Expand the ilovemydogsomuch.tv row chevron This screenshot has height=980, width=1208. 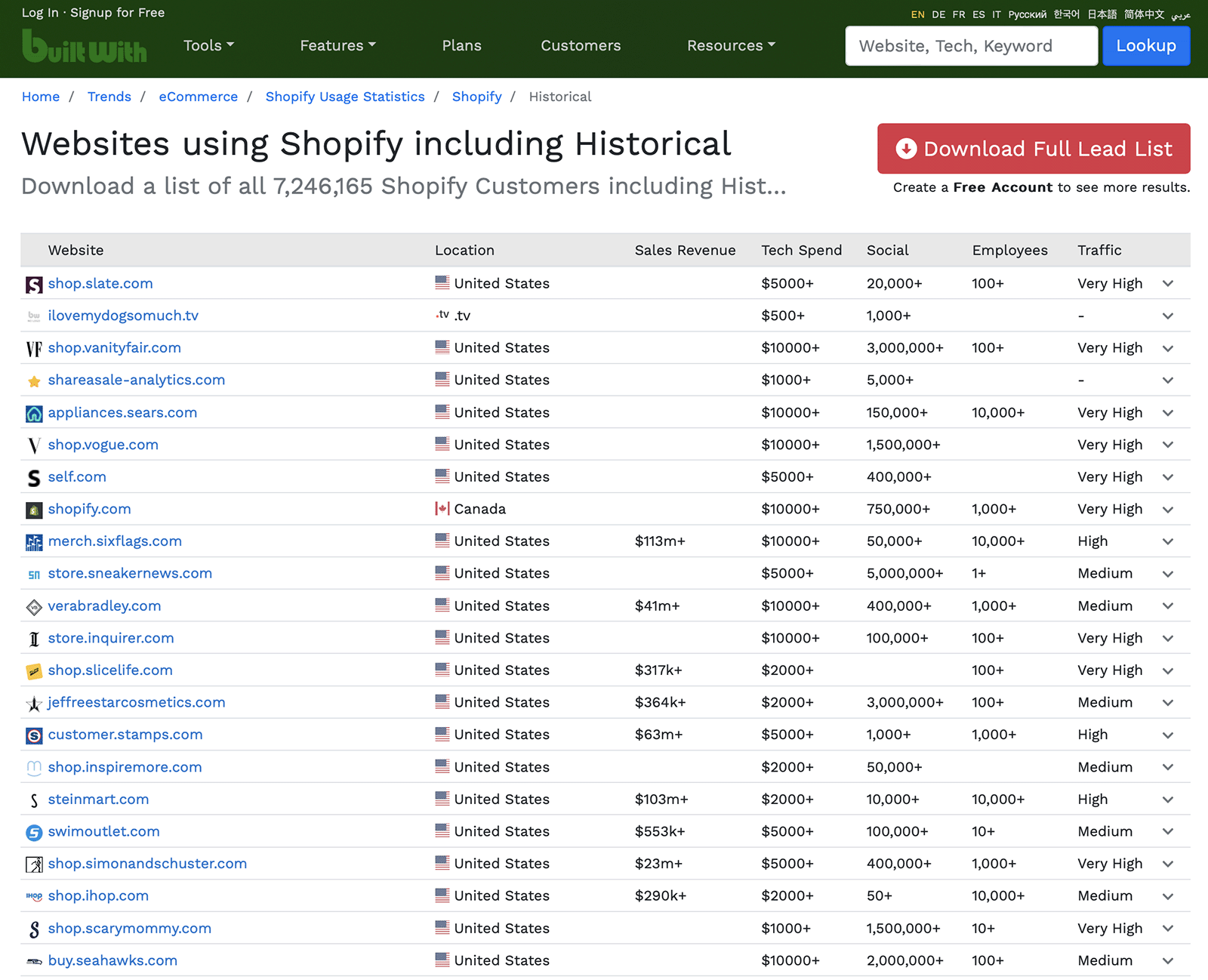click(x=1168, y=316)
